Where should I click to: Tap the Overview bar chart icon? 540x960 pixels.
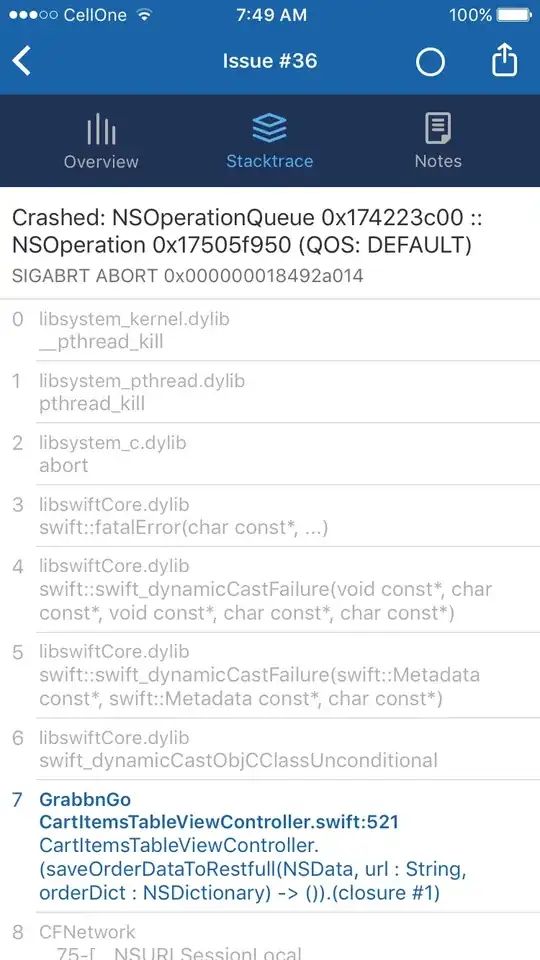(x=101, y=129)
